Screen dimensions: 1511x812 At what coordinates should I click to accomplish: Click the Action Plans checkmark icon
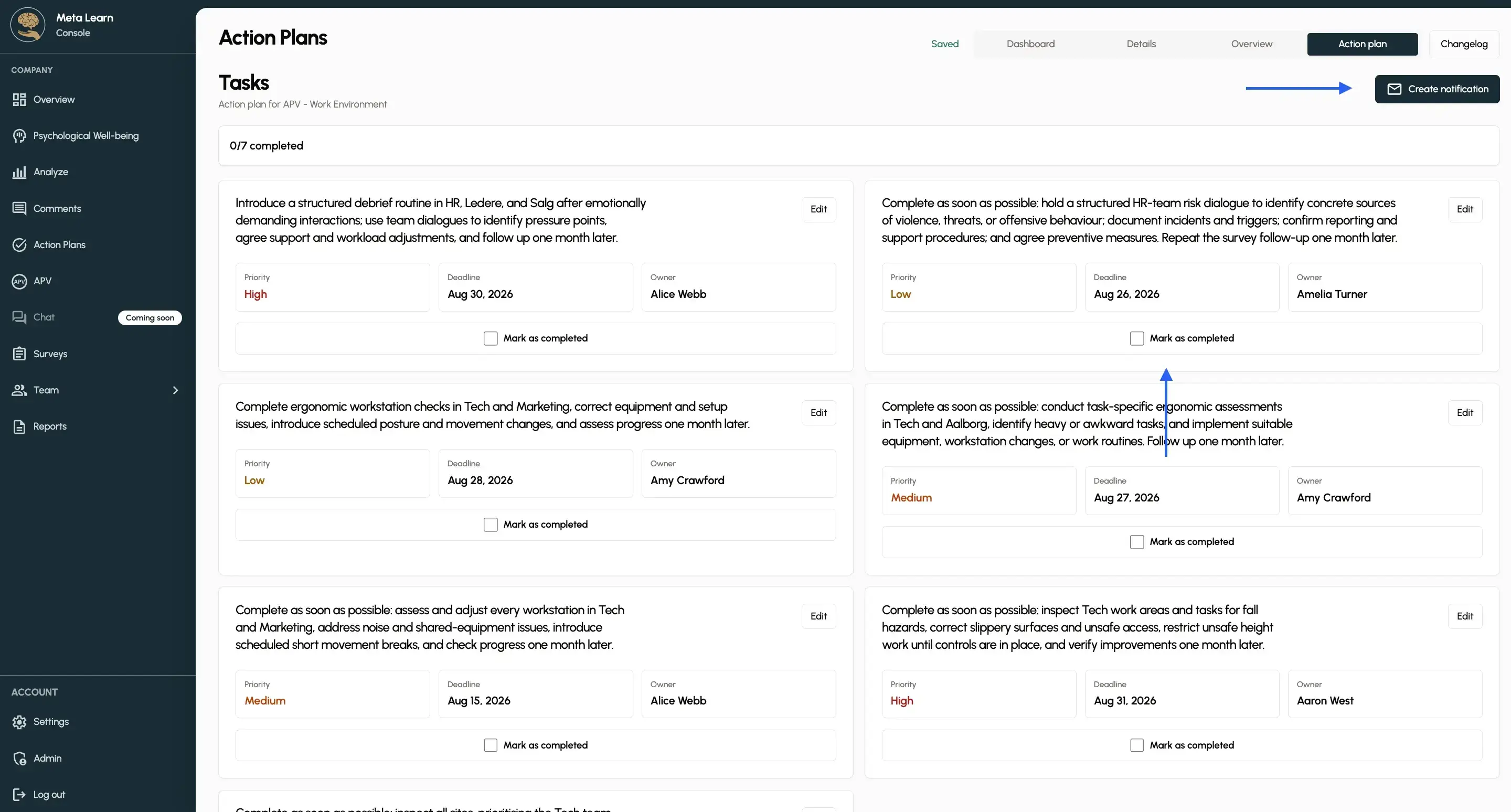pyautogui.click(x=19, y=245)
